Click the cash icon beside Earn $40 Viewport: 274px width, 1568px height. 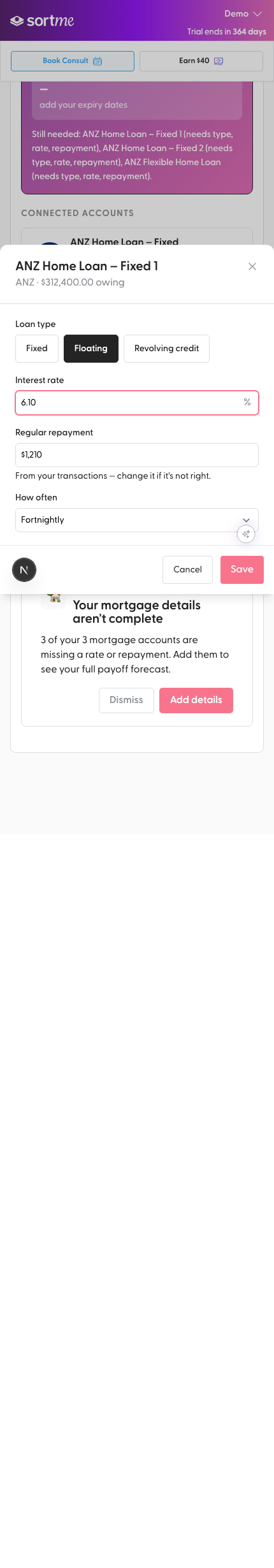click(219, 61)
